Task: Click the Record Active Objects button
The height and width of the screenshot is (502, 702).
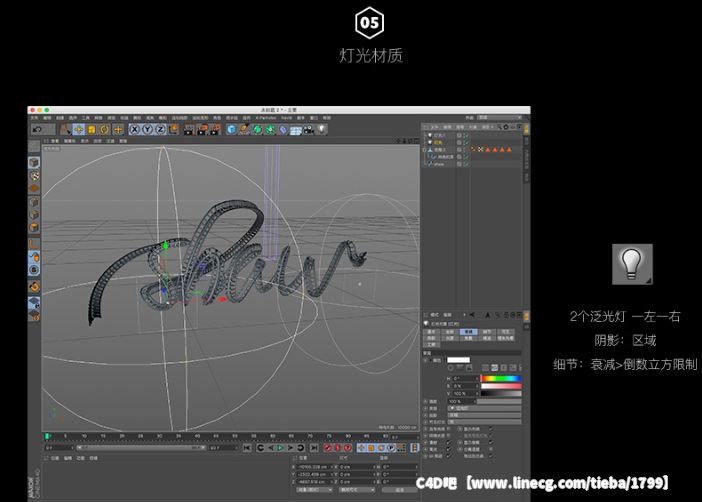Action: tap(328, 448)
